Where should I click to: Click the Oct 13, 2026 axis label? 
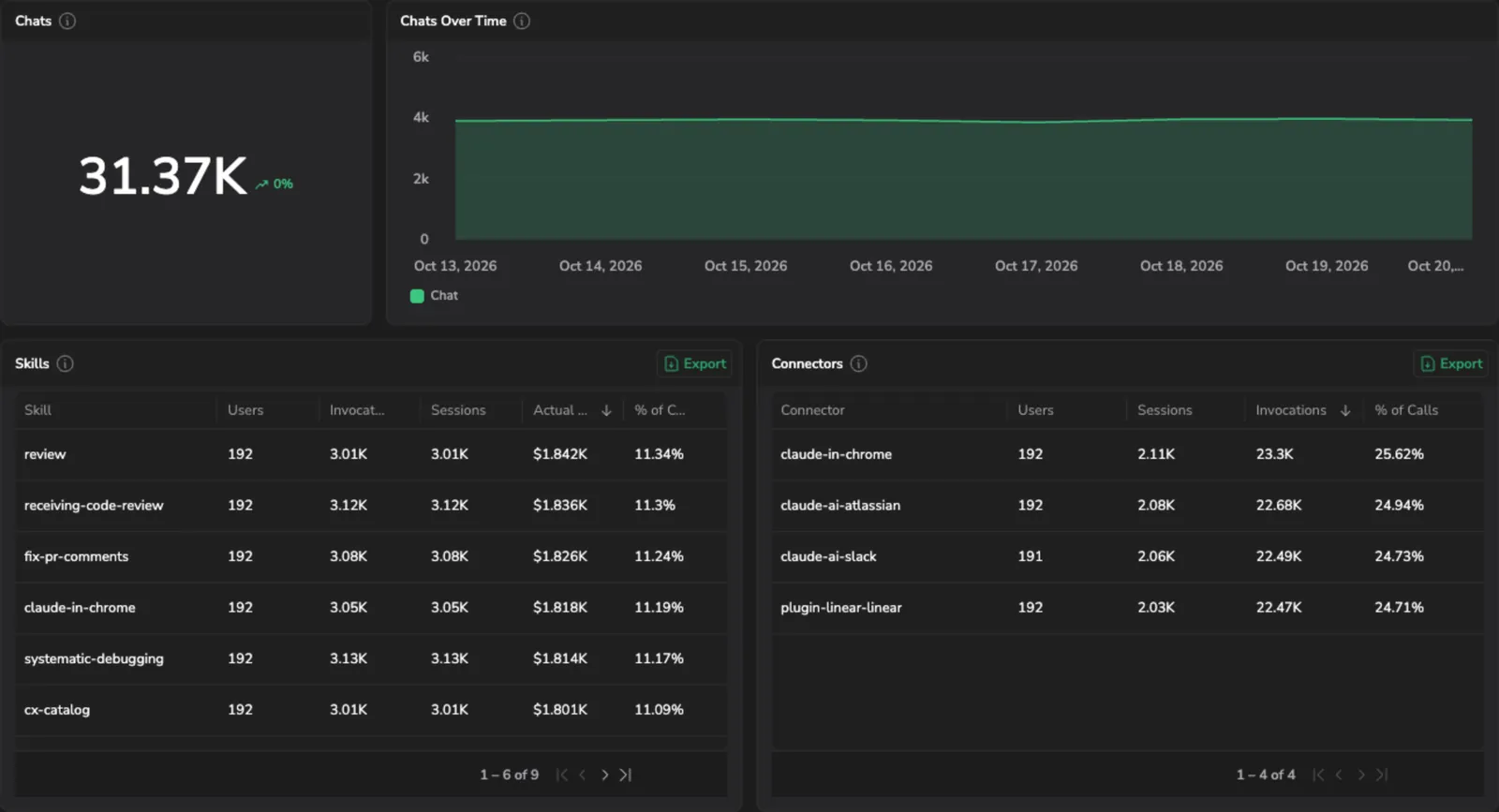click(455, 266)
